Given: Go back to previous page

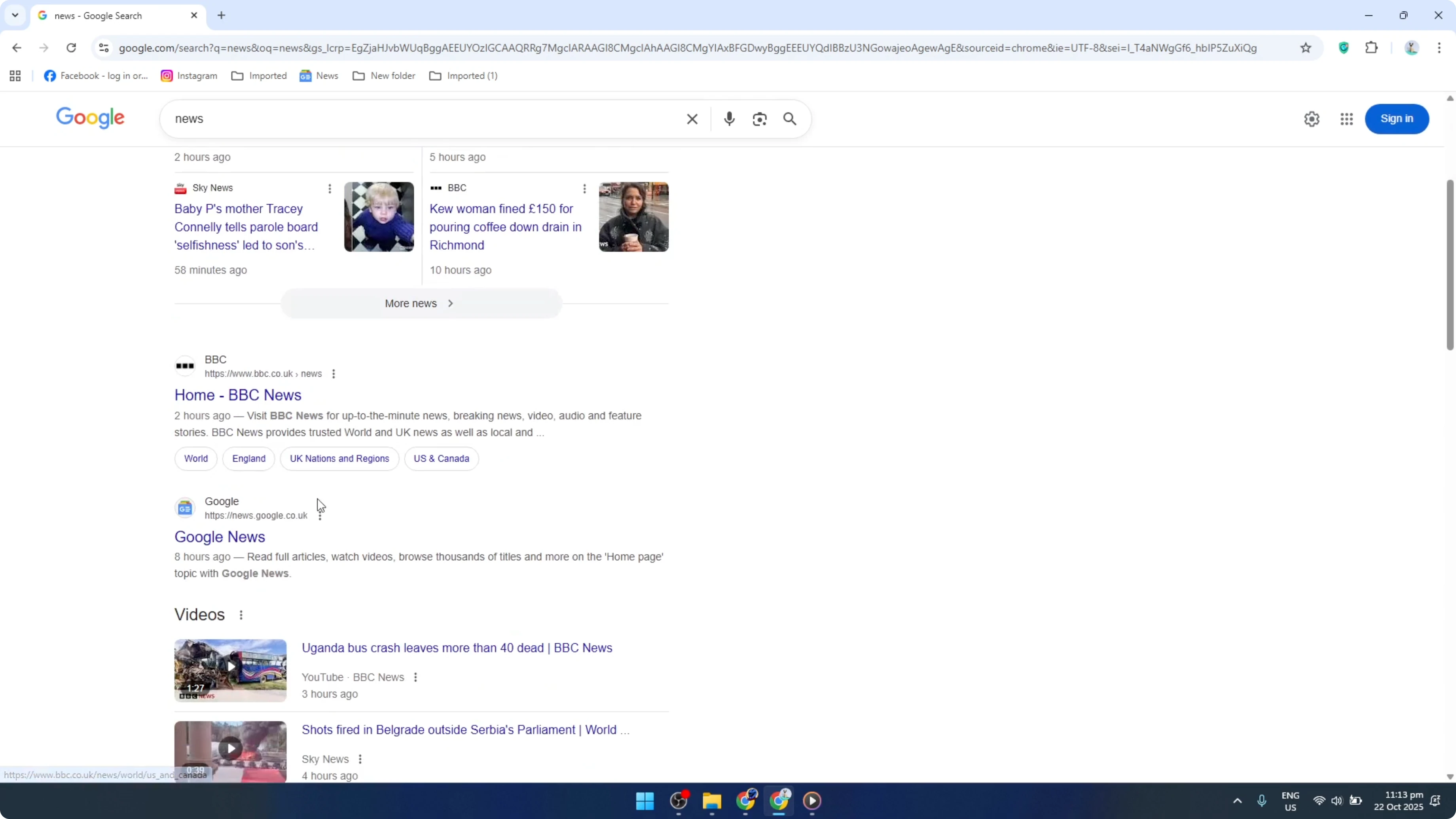Looking at the screenshot, I should coord(16,48).
